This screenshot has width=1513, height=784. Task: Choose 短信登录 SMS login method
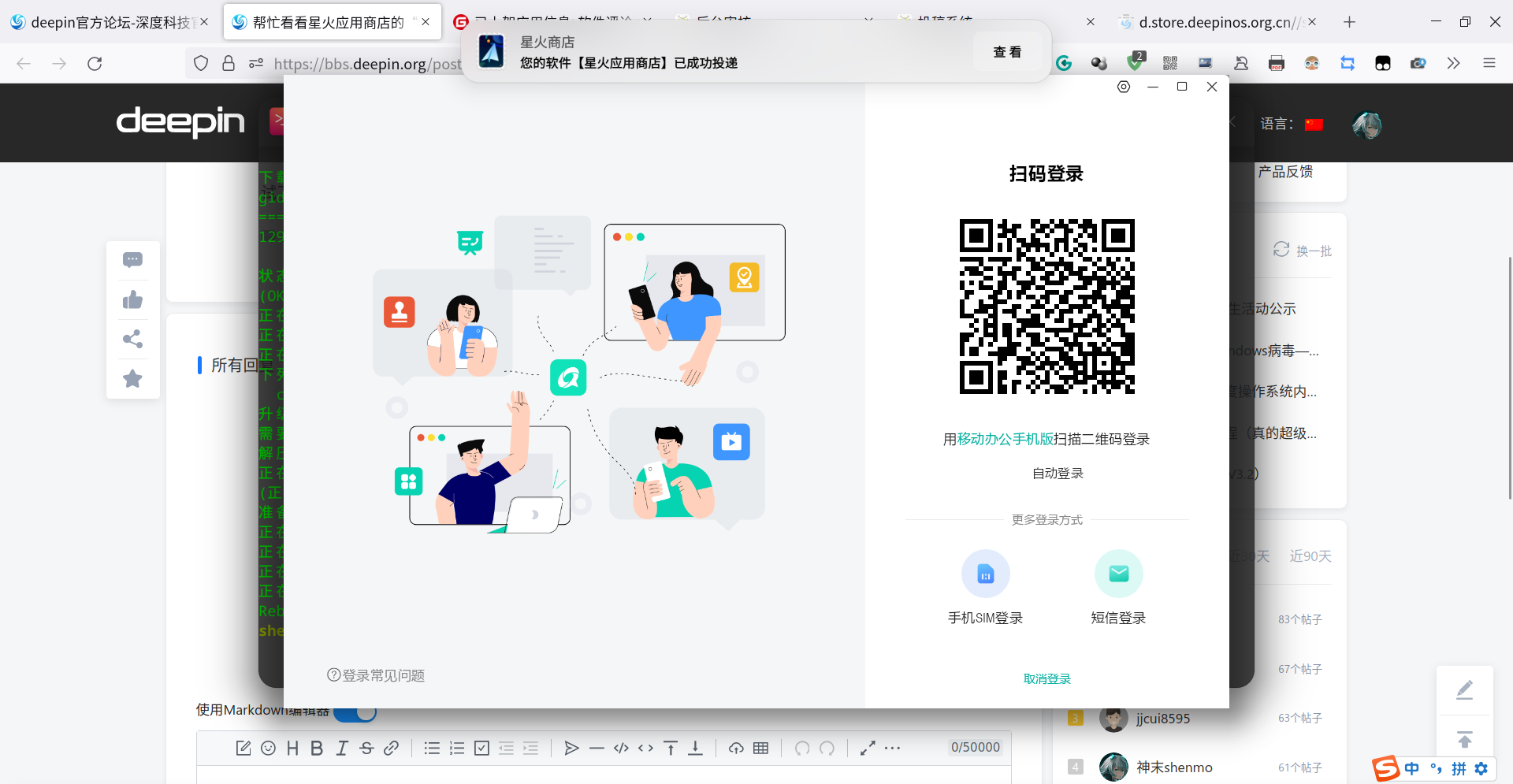point(1118,586)
